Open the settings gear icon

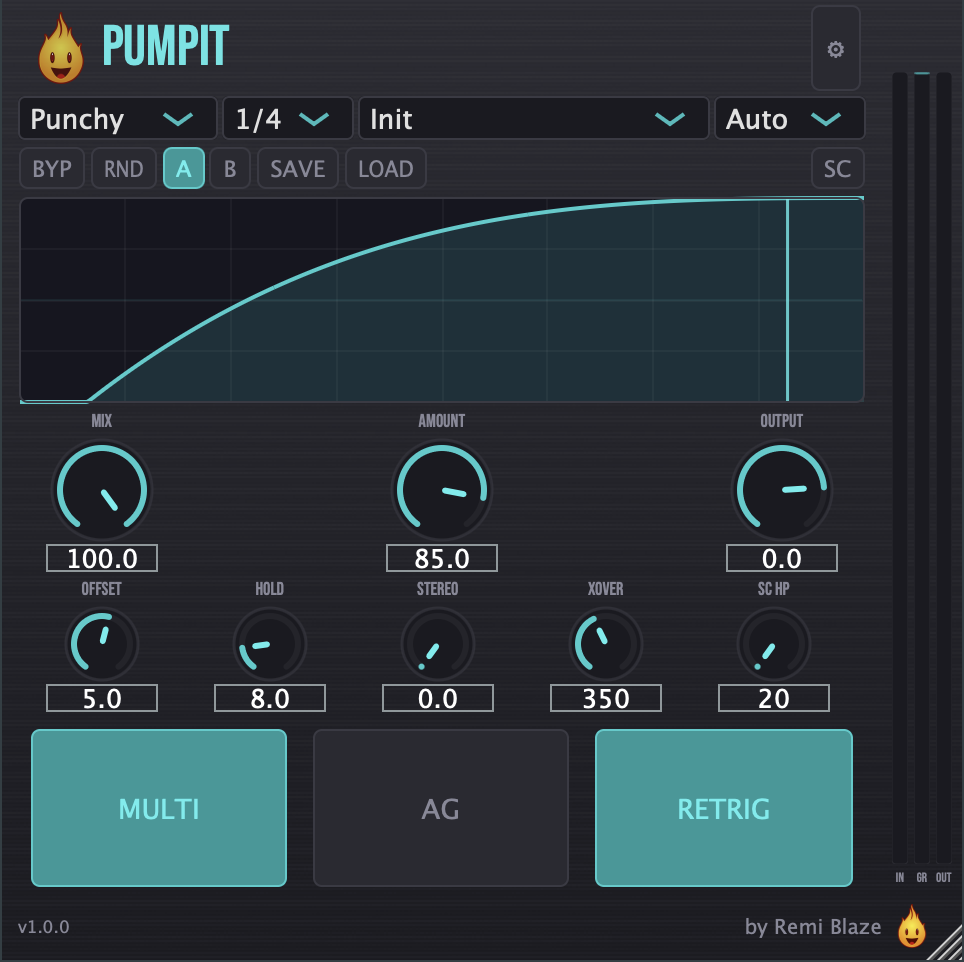tap(835, 49)
